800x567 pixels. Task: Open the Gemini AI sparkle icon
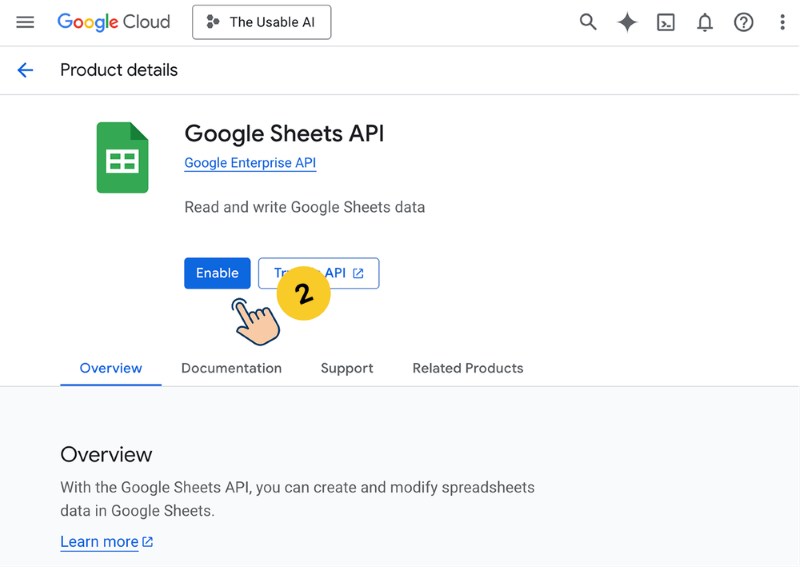coord(627,22)
